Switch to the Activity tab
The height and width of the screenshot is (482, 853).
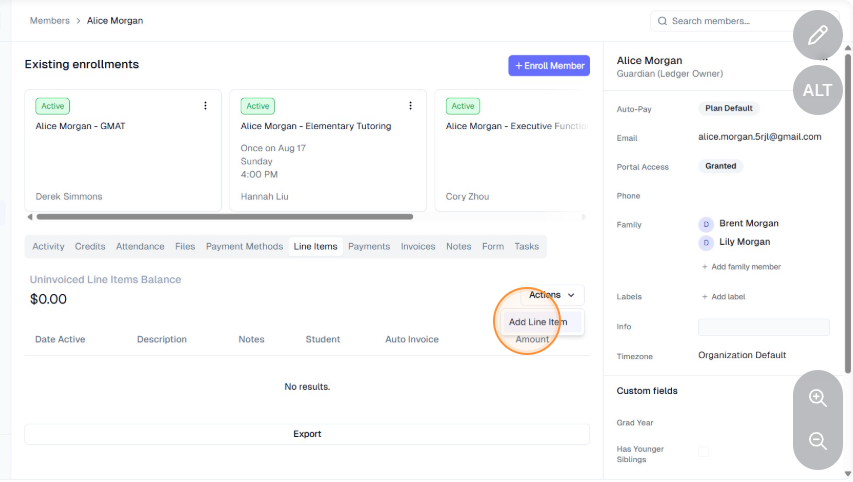(48, 246)
